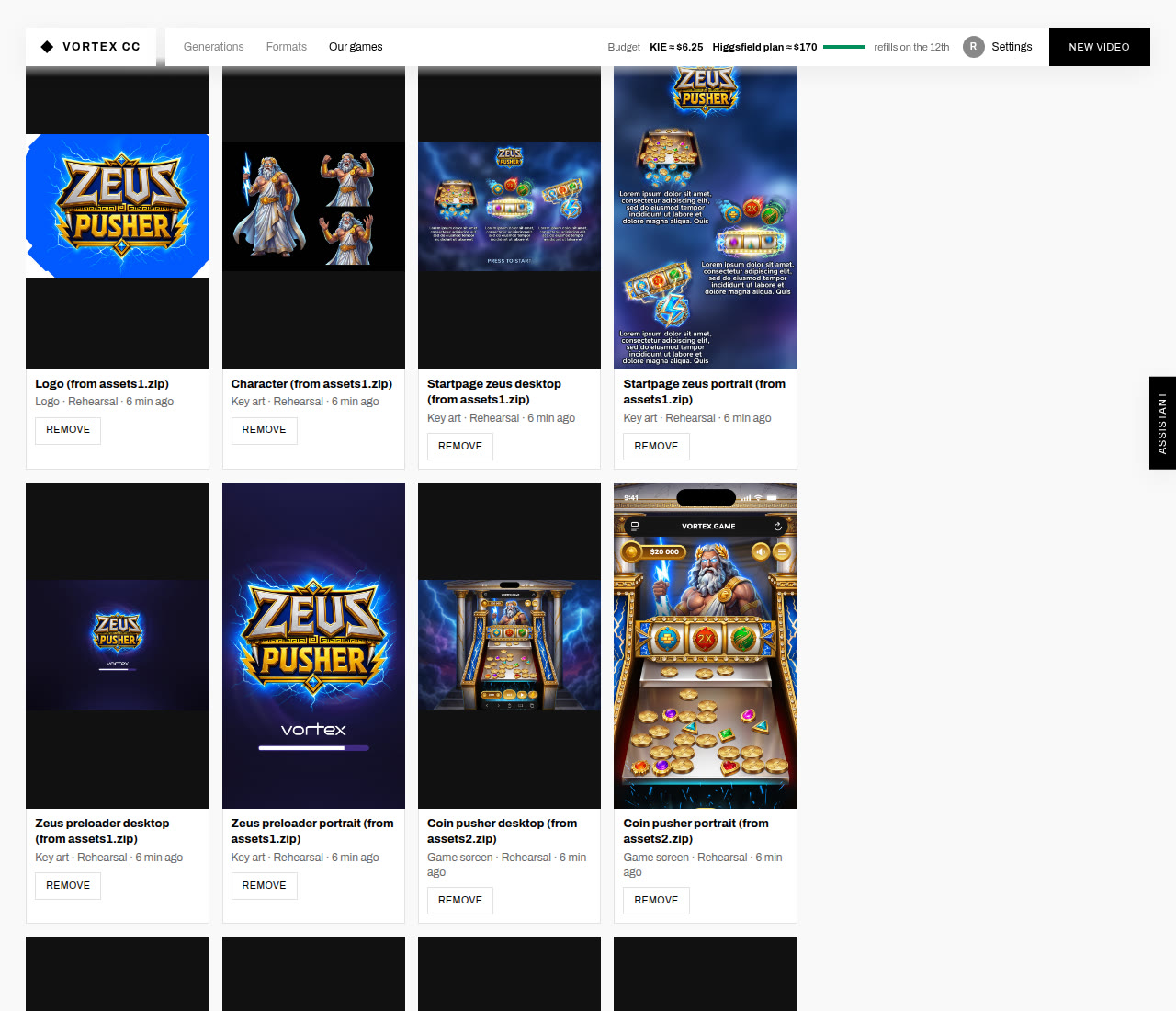Remove the Startpage zeus portrait asset
1176x1011 pixels.
(x=656, y=447)
